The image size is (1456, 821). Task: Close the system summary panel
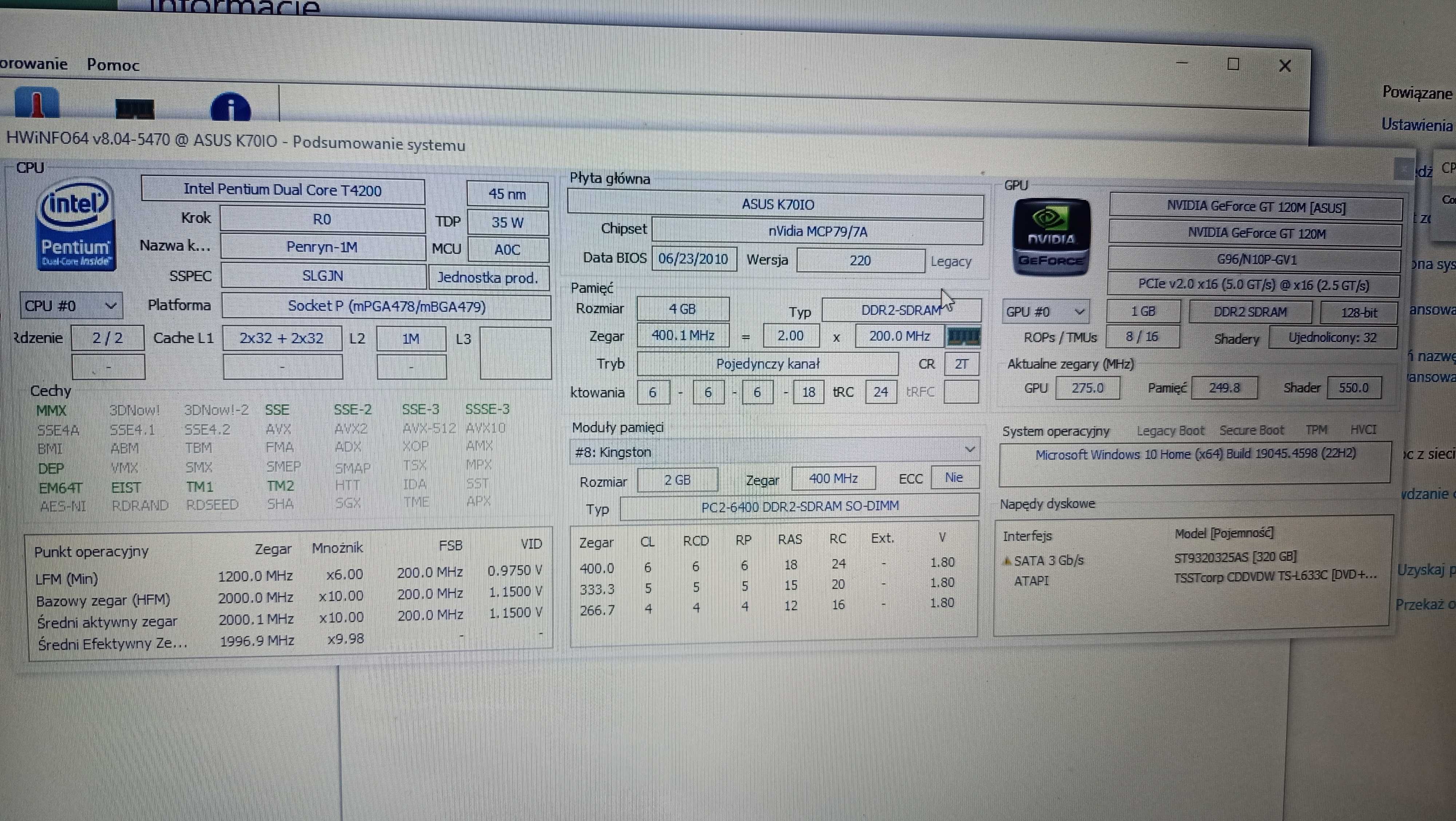coord(1404,168)
